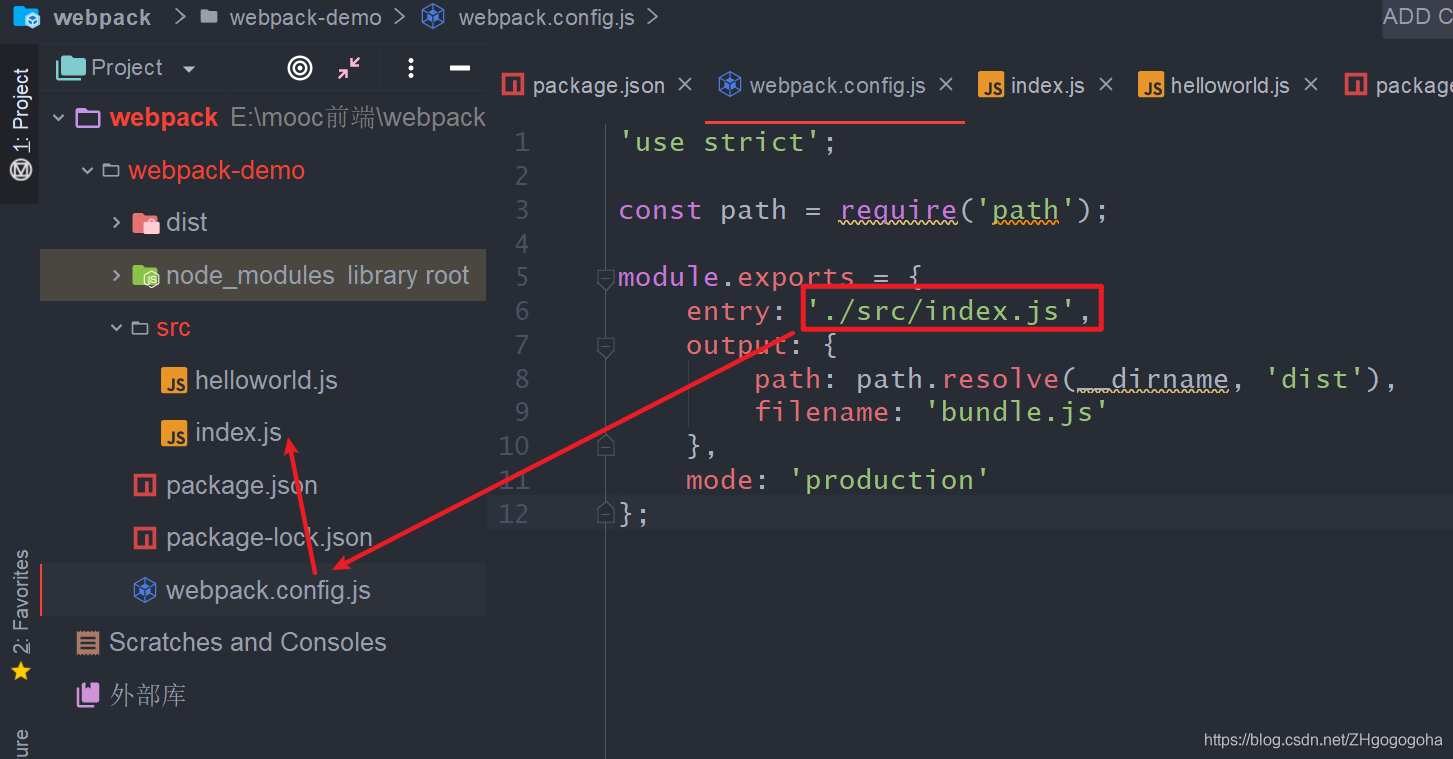The width and height of the screenshot is (1453, 759).
Task: Click the star icon in Favorites strip
Action: tap(21, 672)
